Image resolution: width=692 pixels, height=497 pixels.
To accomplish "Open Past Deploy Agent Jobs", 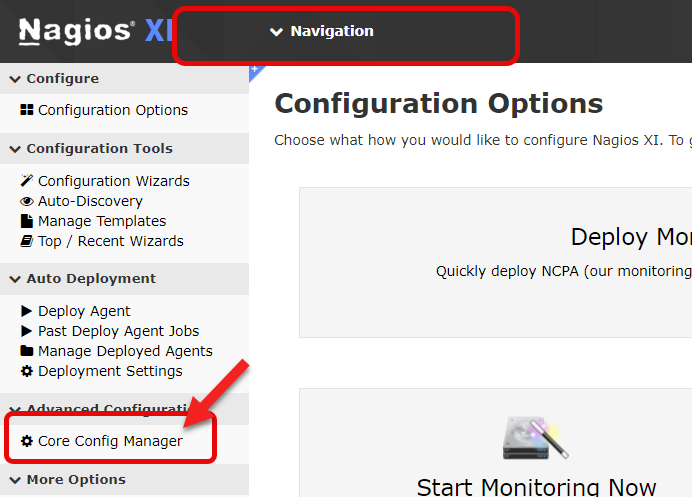I will [x=118, y=331].
